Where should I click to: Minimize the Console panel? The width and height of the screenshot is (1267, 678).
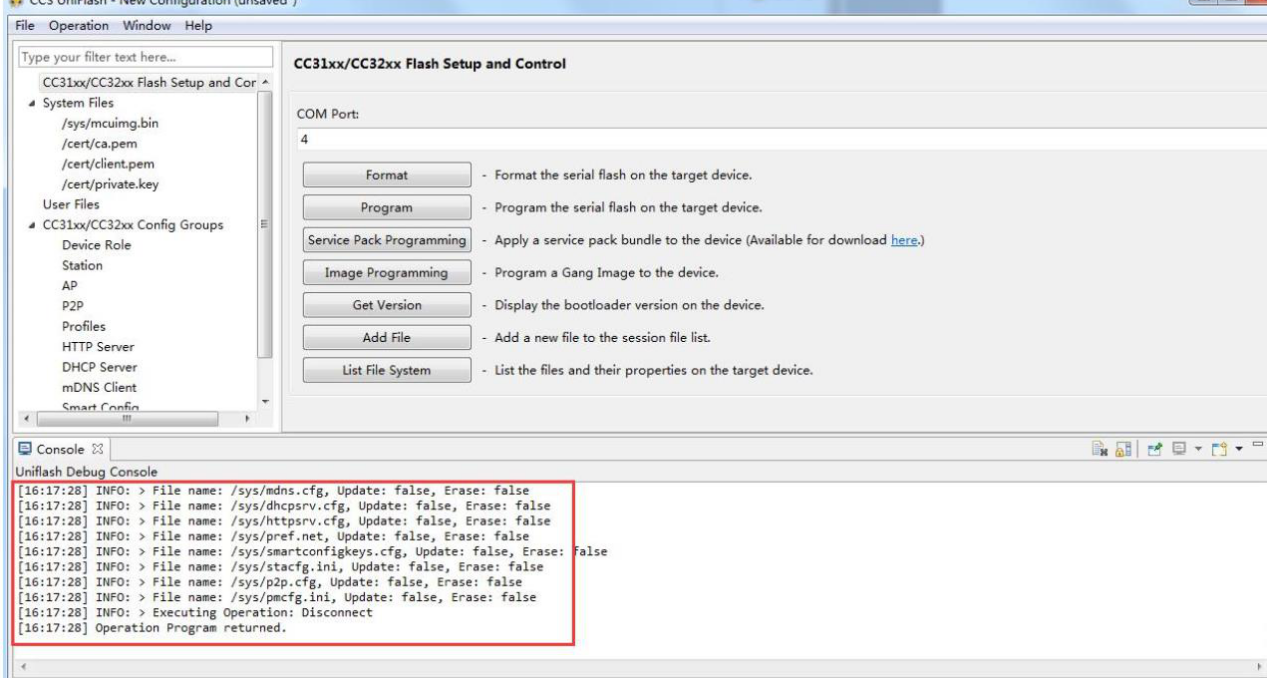(x=1258, y=444)
